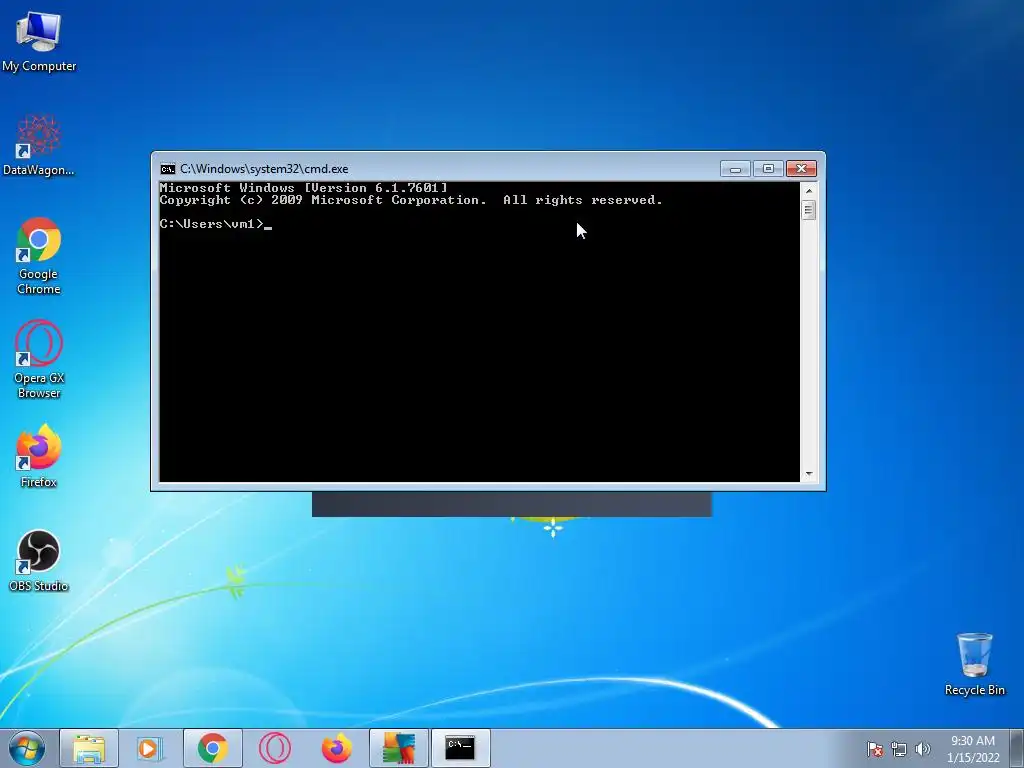Select the Recycle Bin desktop icon
1024x768 pixels.
(974, 664)
